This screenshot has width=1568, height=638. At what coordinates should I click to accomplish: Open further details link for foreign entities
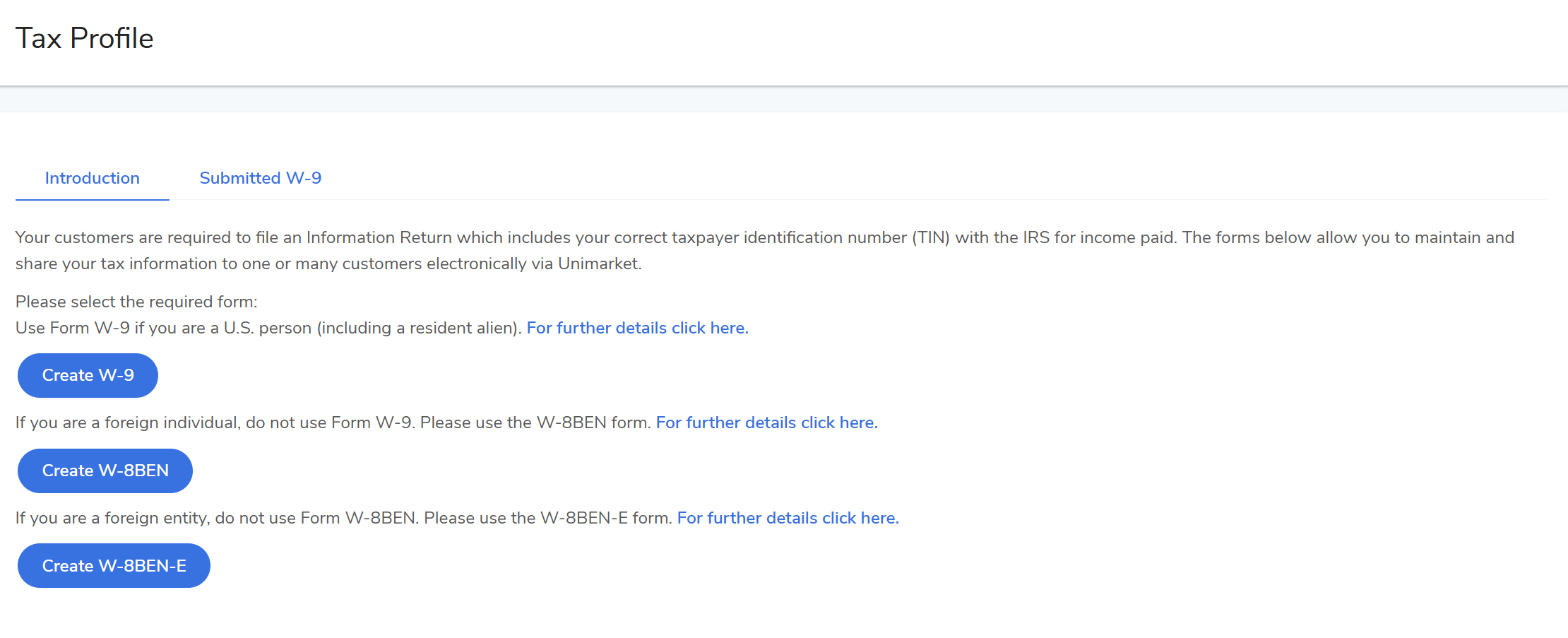click(788, 518)
